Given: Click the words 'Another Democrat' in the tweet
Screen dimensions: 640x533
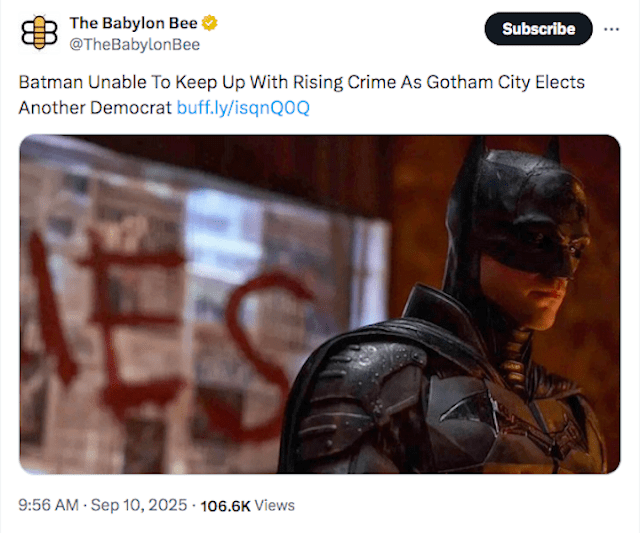Looking at the screenshot, I should point(95,107).
